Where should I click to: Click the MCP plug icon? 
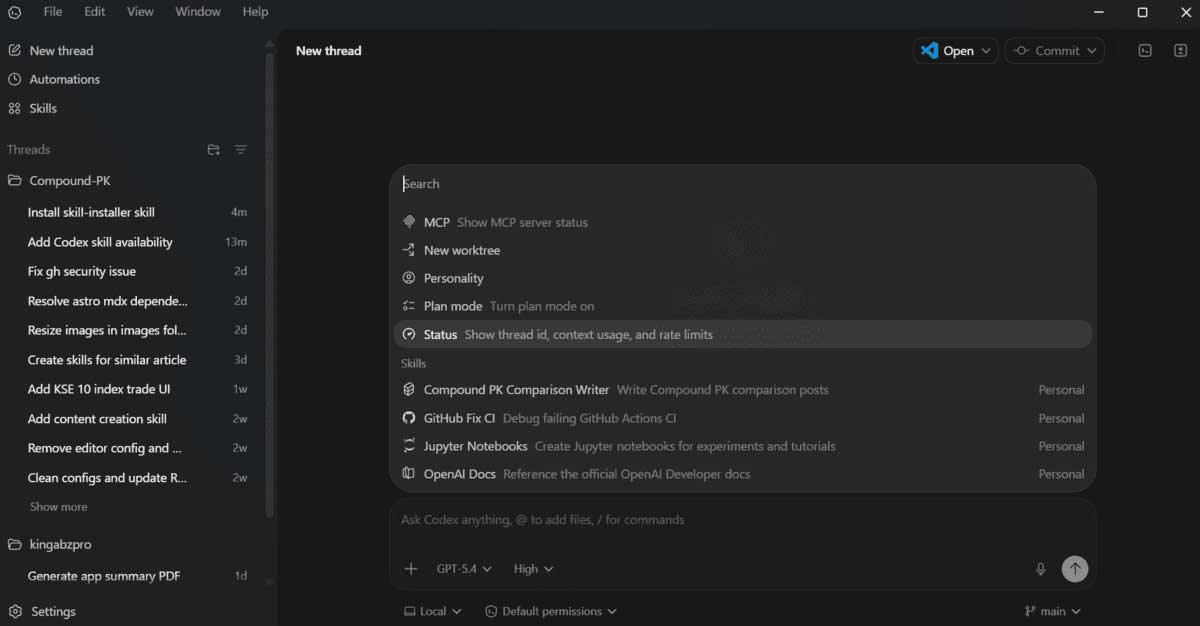point(408,222)
